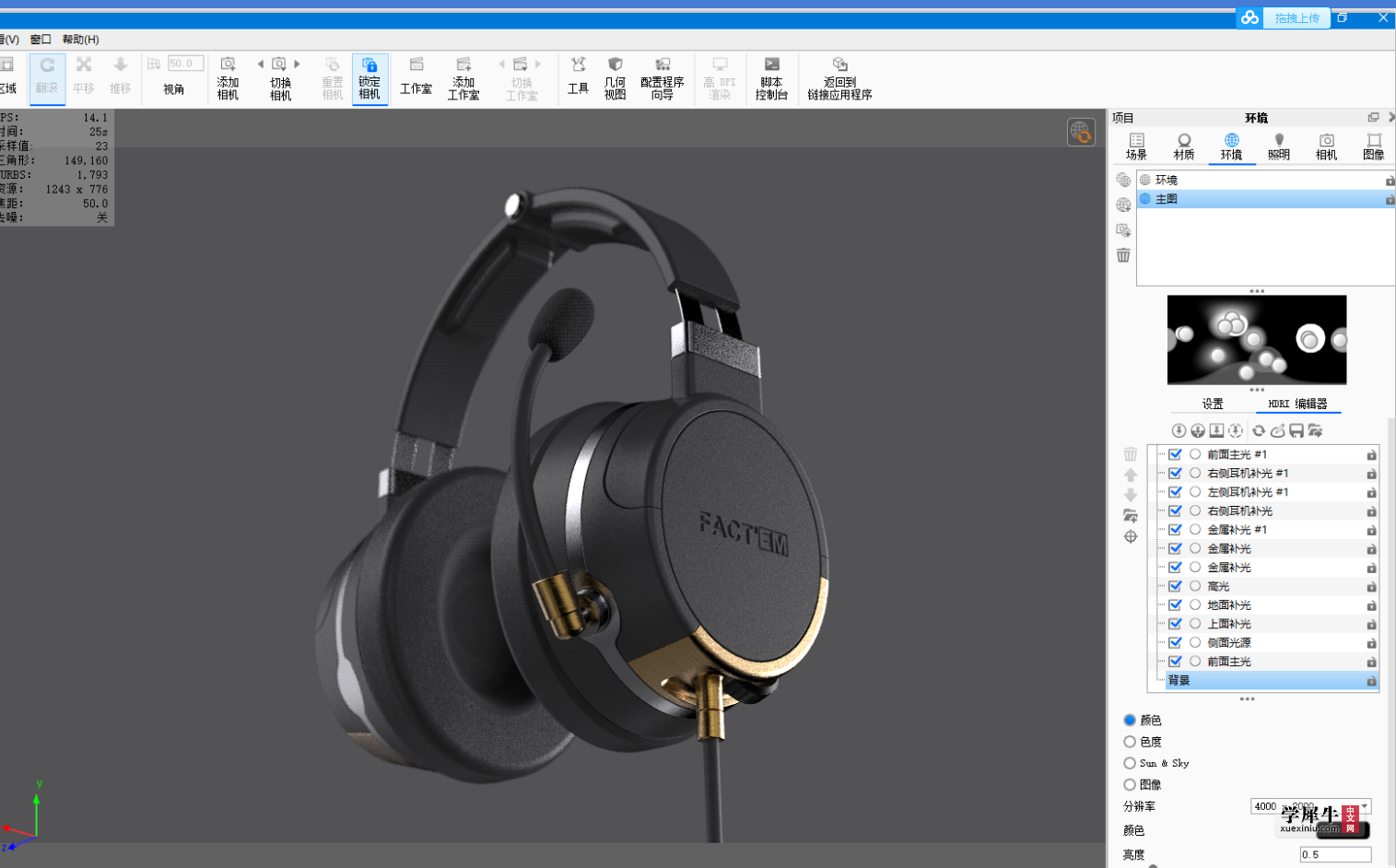The height and width of the screenshot is (868, 1396).
Task: Uncheck the 前面主光 #1 checkbox
Action: point(1175,454)
